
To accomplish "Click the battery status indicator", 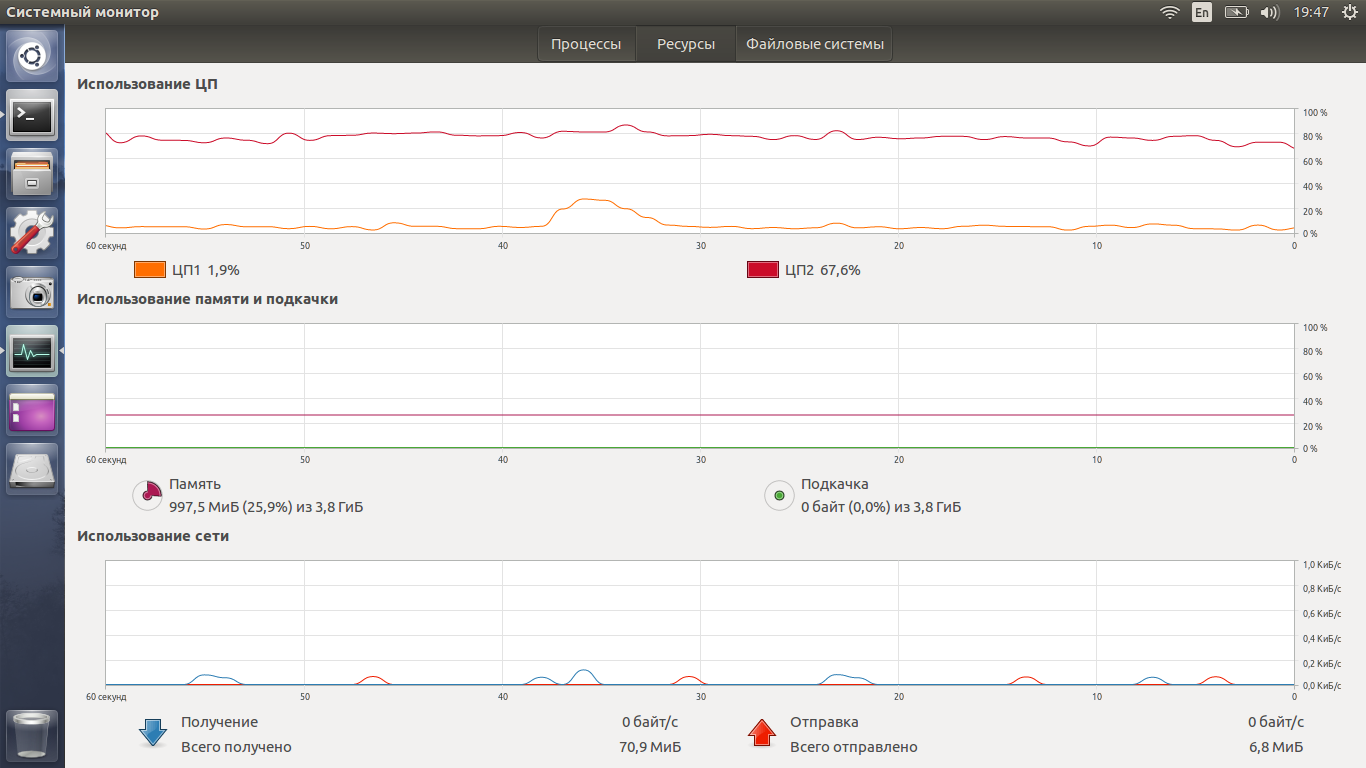I will tap(1237, 12).
